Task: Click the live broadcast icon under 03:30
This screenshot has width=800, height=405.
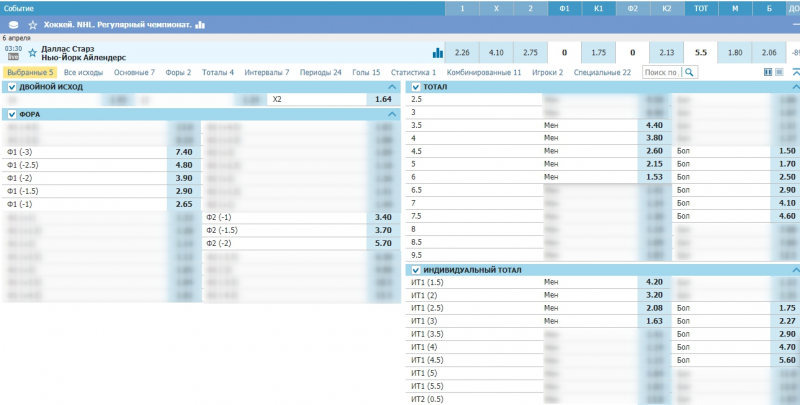Action: (13, 57)
